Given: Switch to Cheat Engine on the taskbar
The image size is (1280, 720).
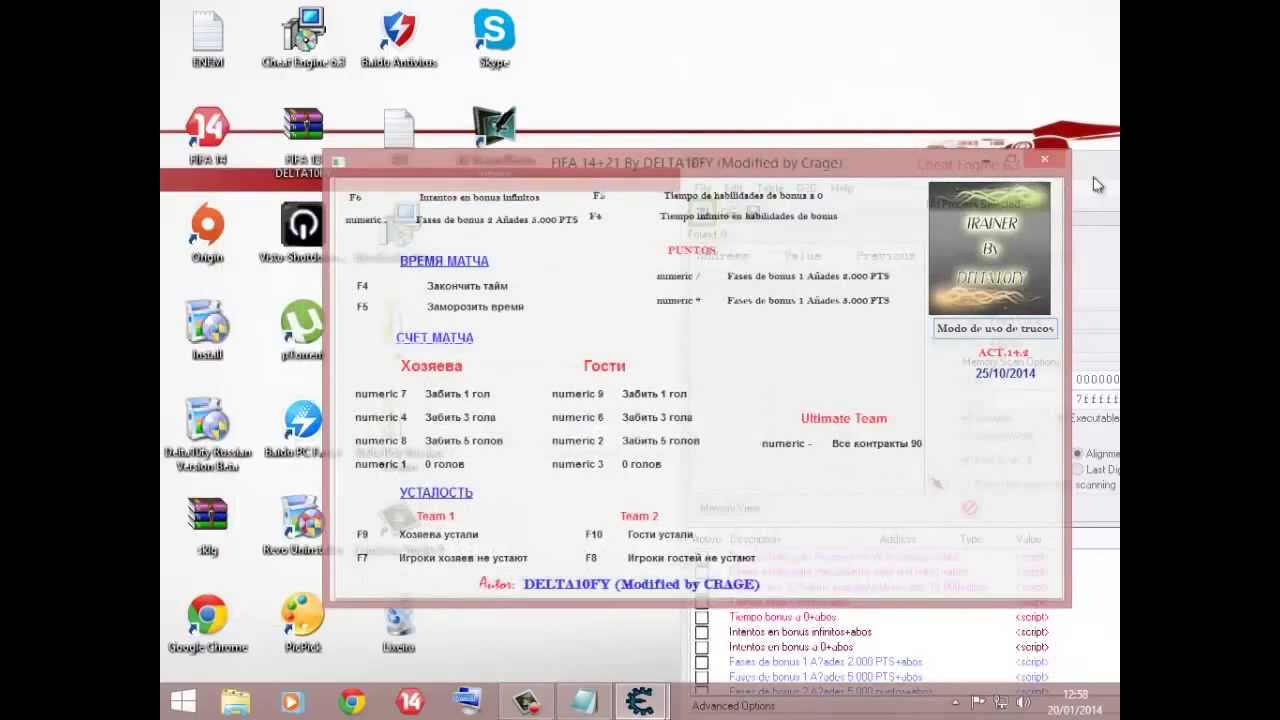Looking at the screenshot, I should coord(640,701).
